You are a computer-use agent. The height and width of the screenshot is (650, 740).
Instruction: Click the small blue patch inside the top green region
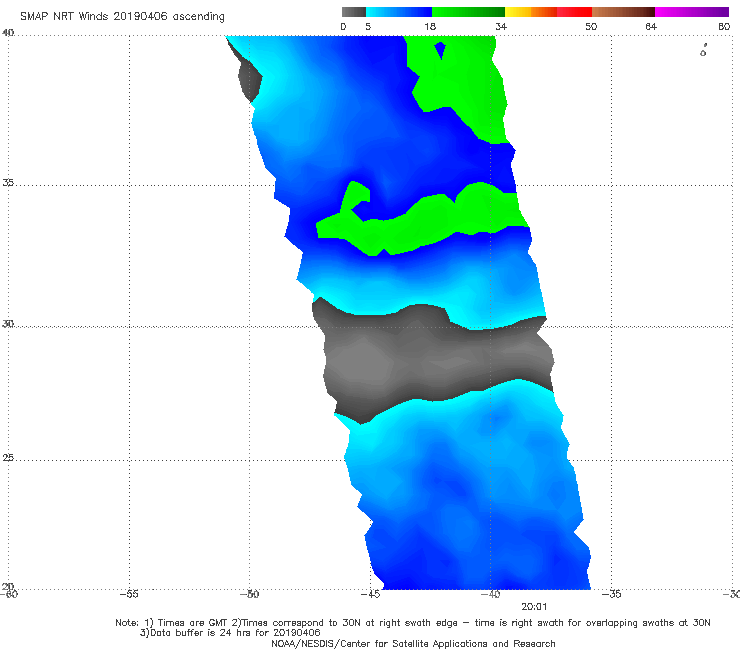[x=440, y=50]
